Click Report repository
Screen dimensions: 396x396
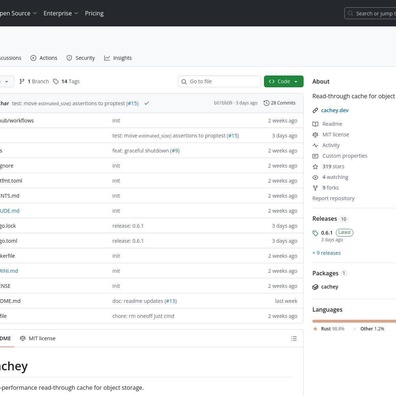tap(333, 198)
